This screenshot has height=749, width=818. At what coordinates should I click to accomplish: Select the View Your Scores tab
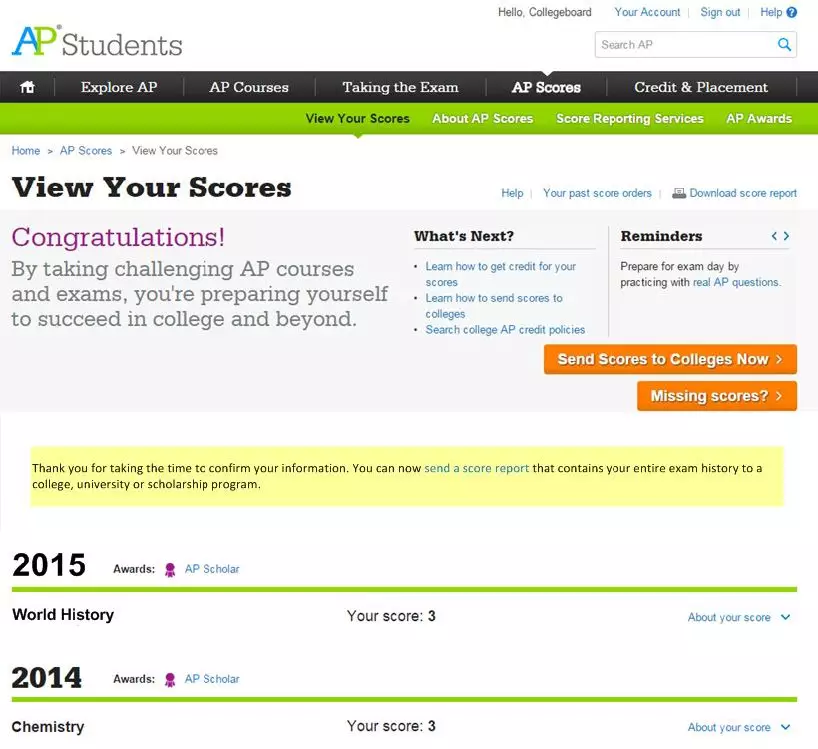click(357, 118)
